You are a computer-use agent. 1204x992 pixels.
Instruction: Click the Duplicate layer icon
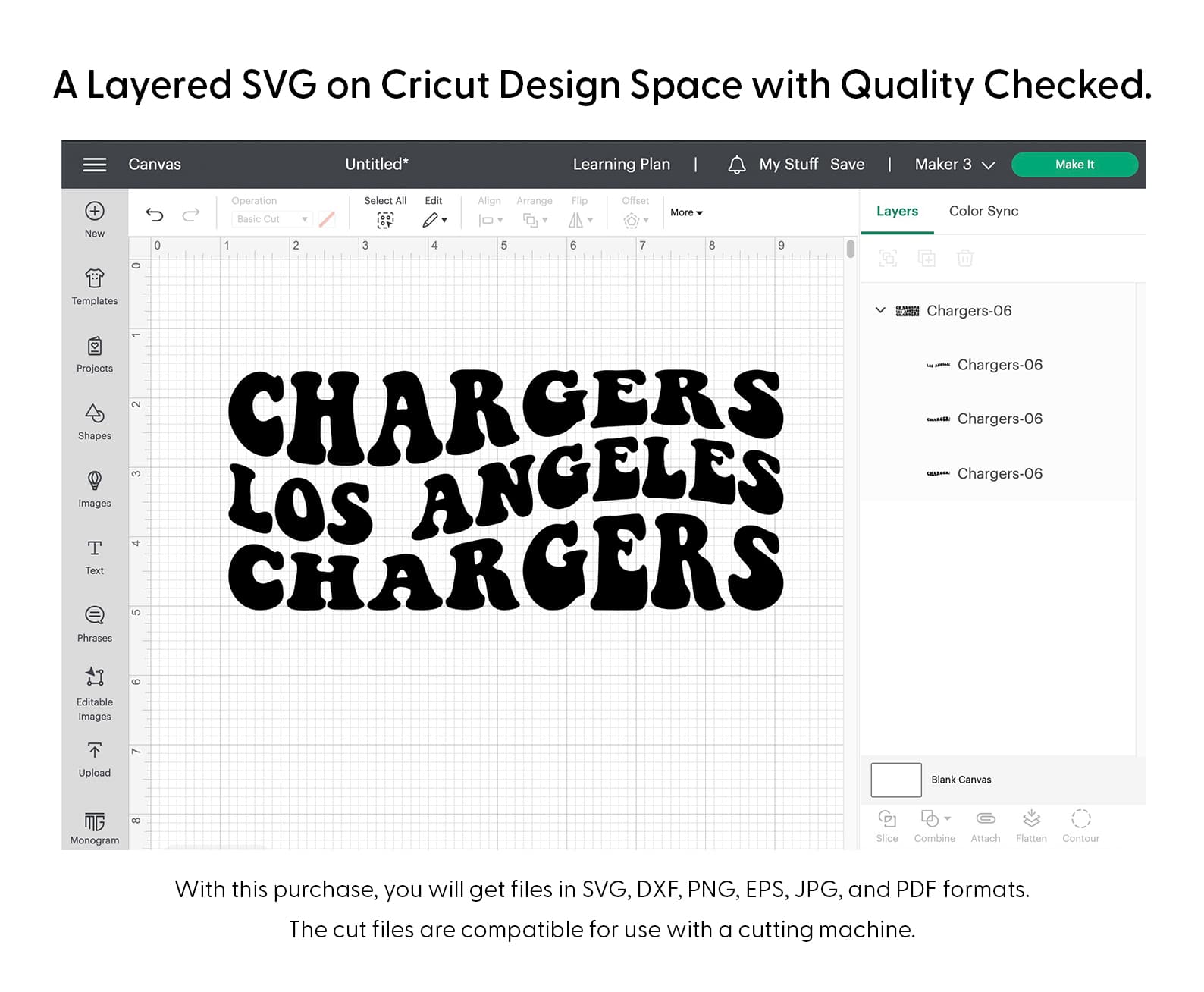point(927,258)
